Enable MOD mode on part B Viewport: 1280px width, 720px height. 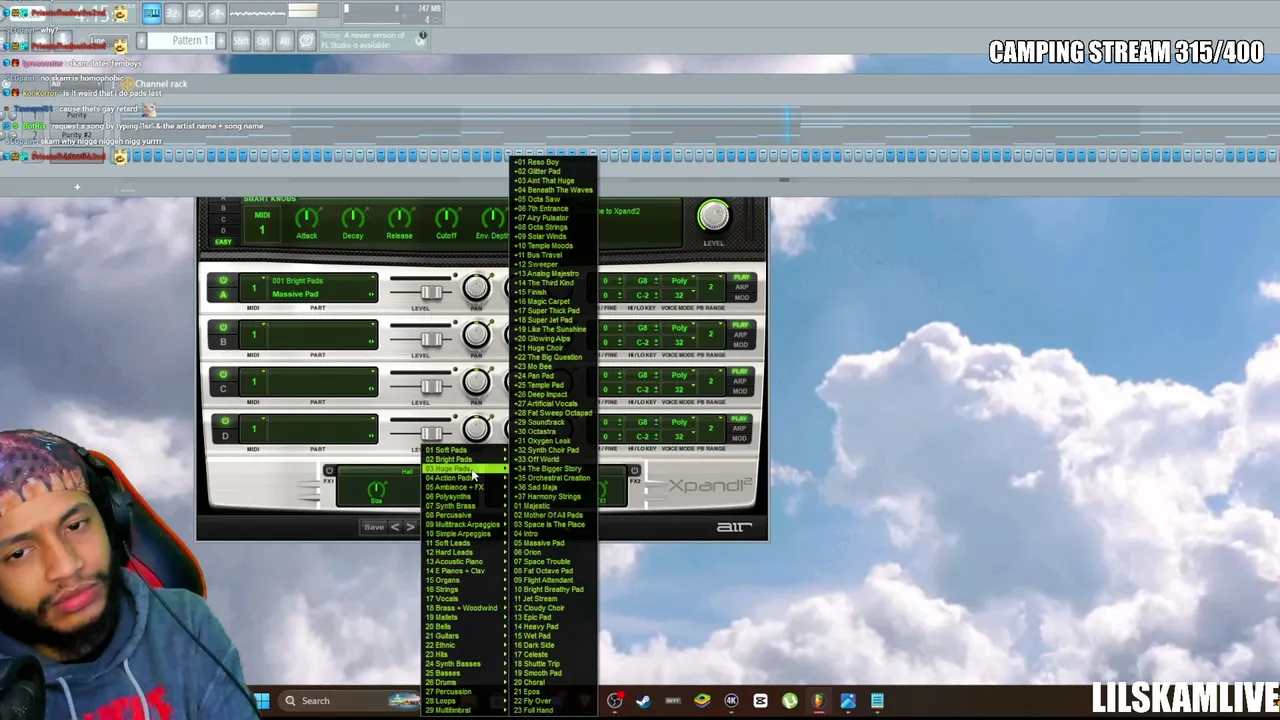pos(741,345)
